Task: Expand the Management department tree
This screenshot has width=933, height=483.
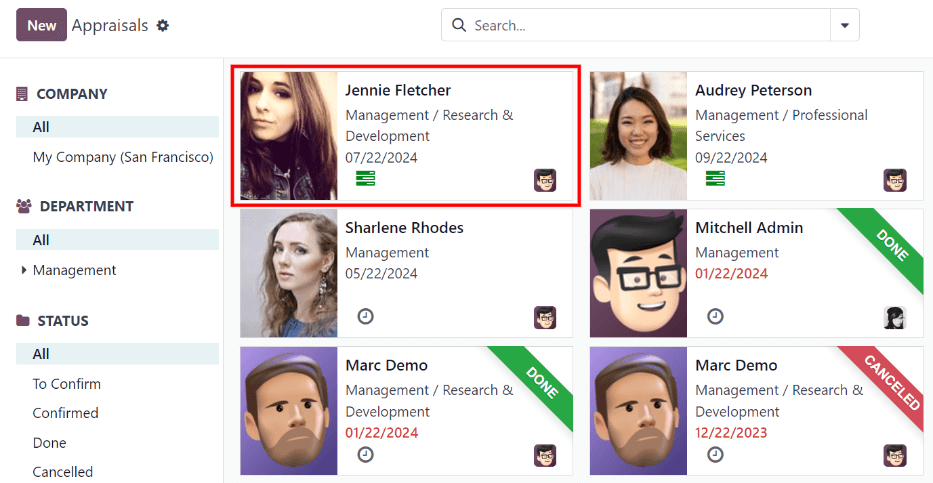Action: pyautogui.click(x=24, y=270)
